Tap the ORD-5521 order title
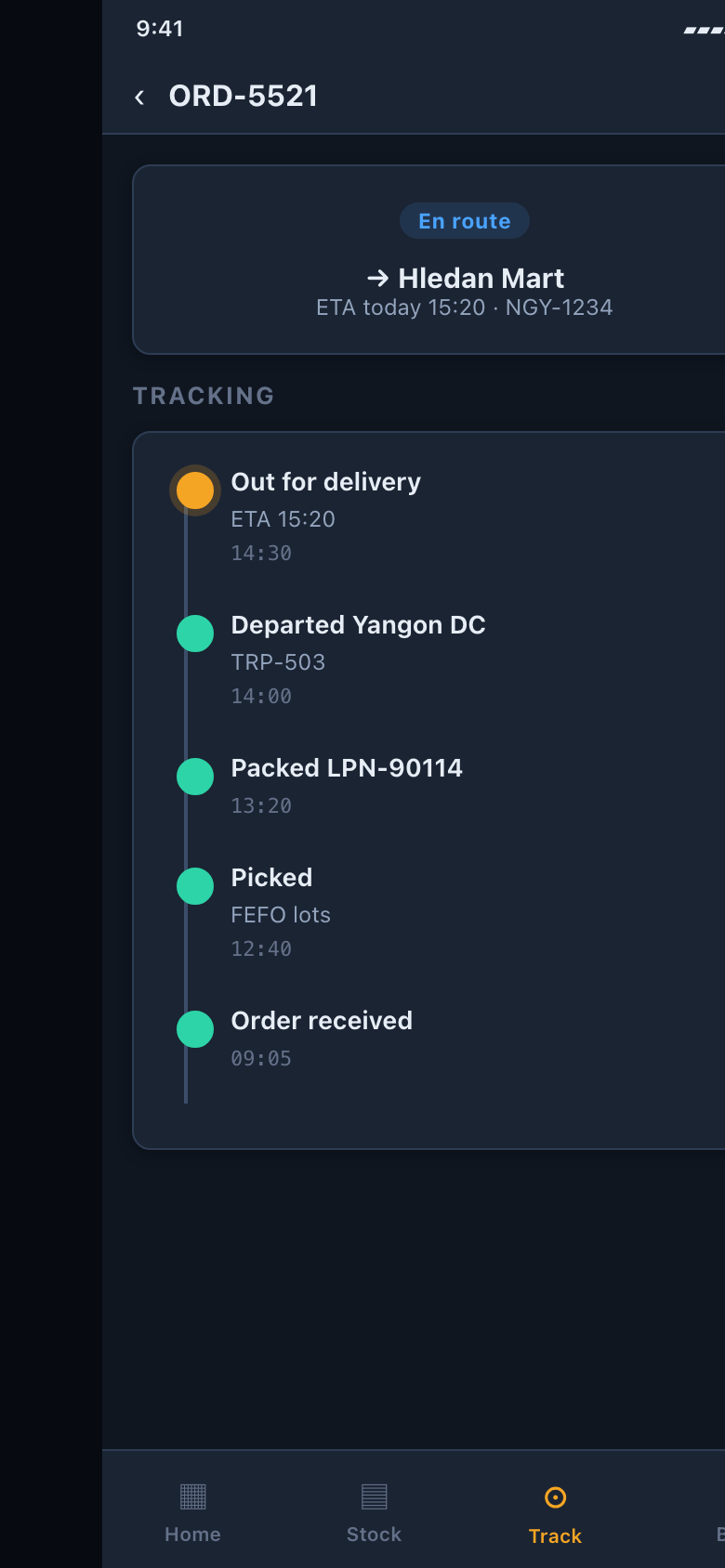Screen dimensions: 725x1568 click(244, 96)
